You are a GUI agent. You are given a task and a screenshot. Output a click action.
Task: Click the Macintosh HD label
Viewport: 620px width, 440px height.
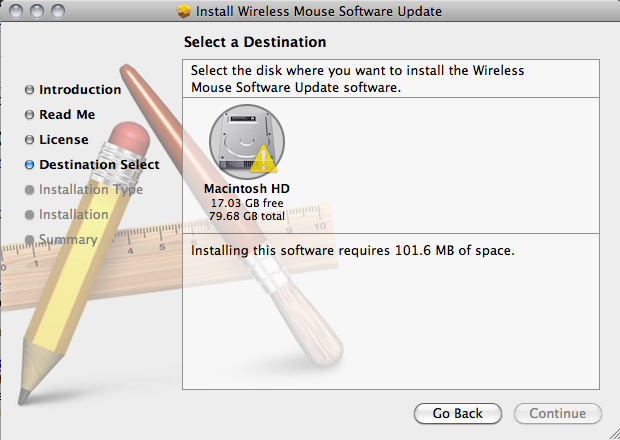[x=247, y=189]
